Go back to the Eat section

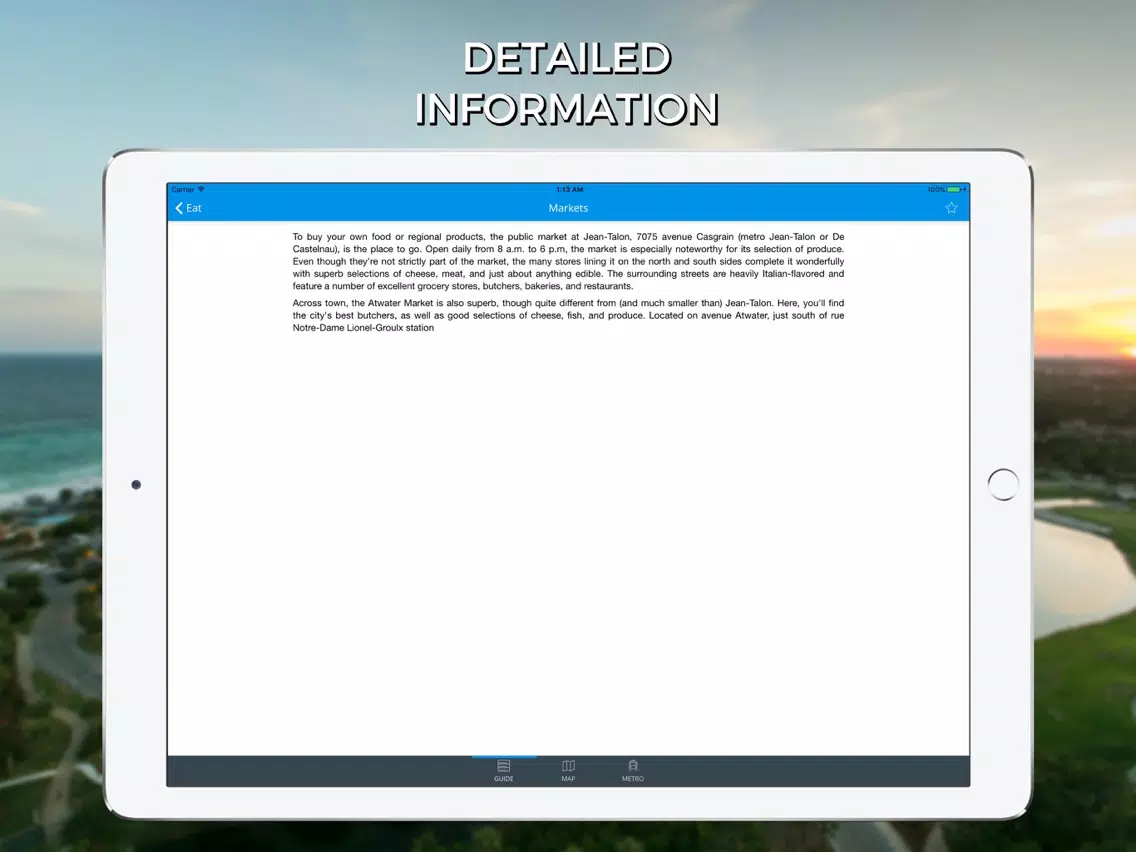click(x=188, y=208)
